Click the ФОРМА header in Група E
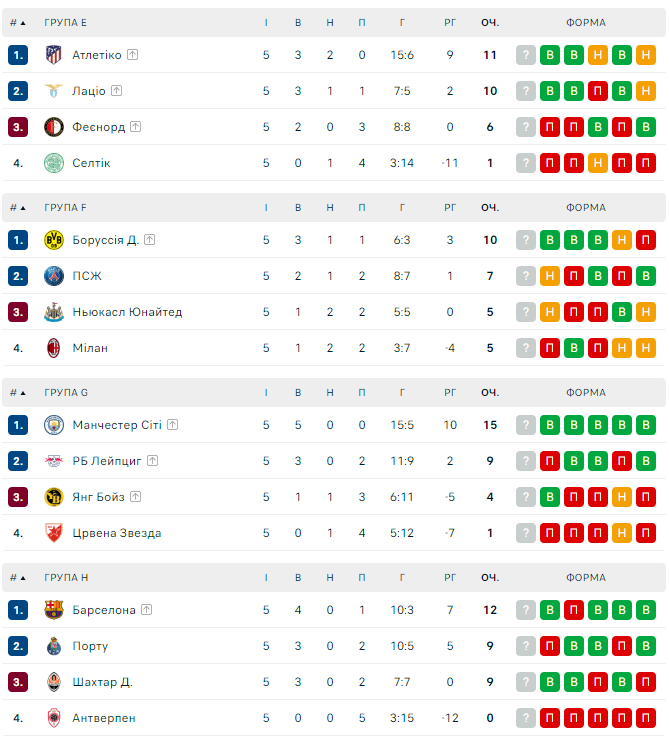The width and height of the screenshot is (669, 742). click(585, 22)
